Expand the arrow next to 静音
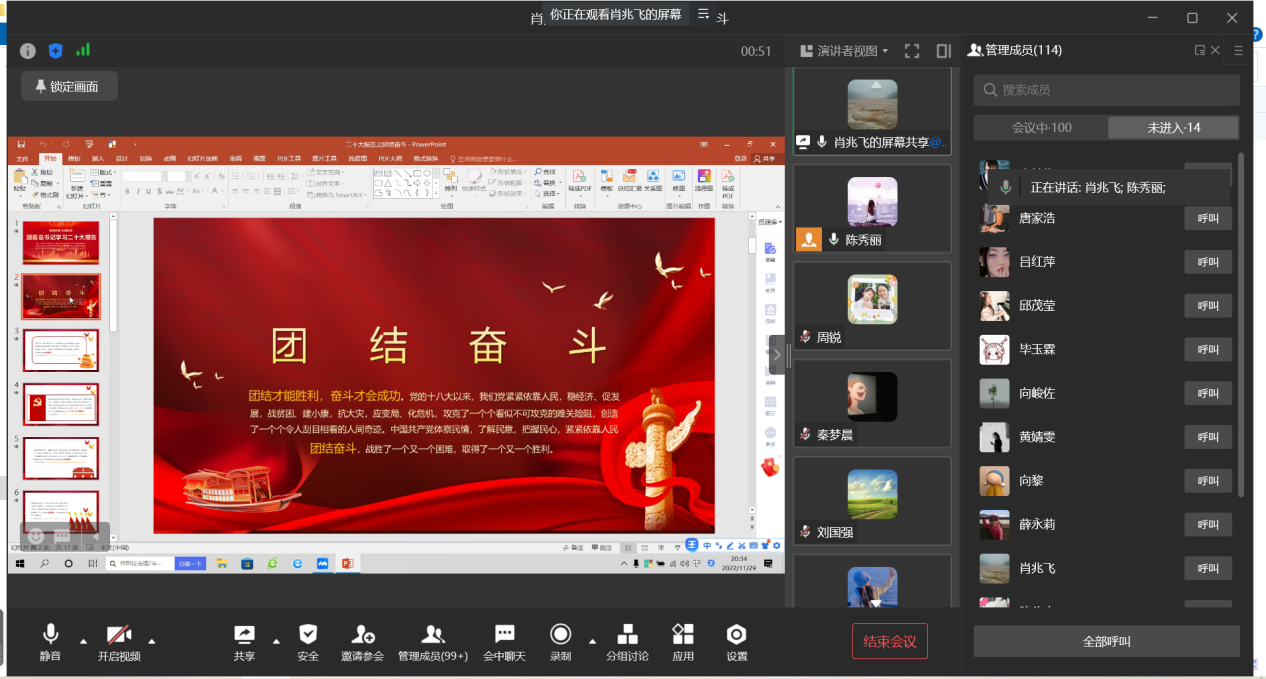Viewport: 1266px width, 679px height. [83, 641]
